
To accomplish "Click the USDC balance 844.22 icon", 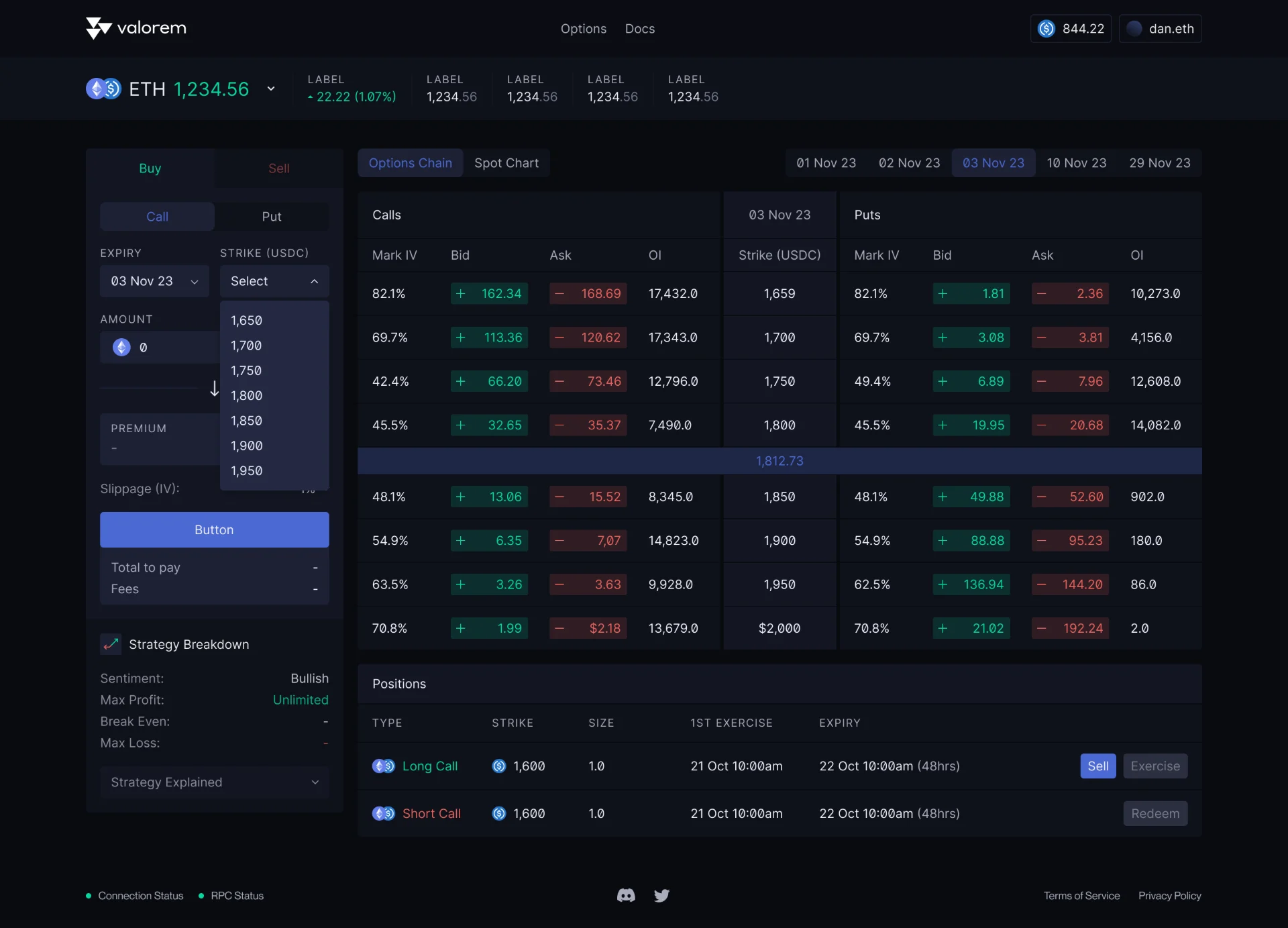I will click(x=1046, y=28).
